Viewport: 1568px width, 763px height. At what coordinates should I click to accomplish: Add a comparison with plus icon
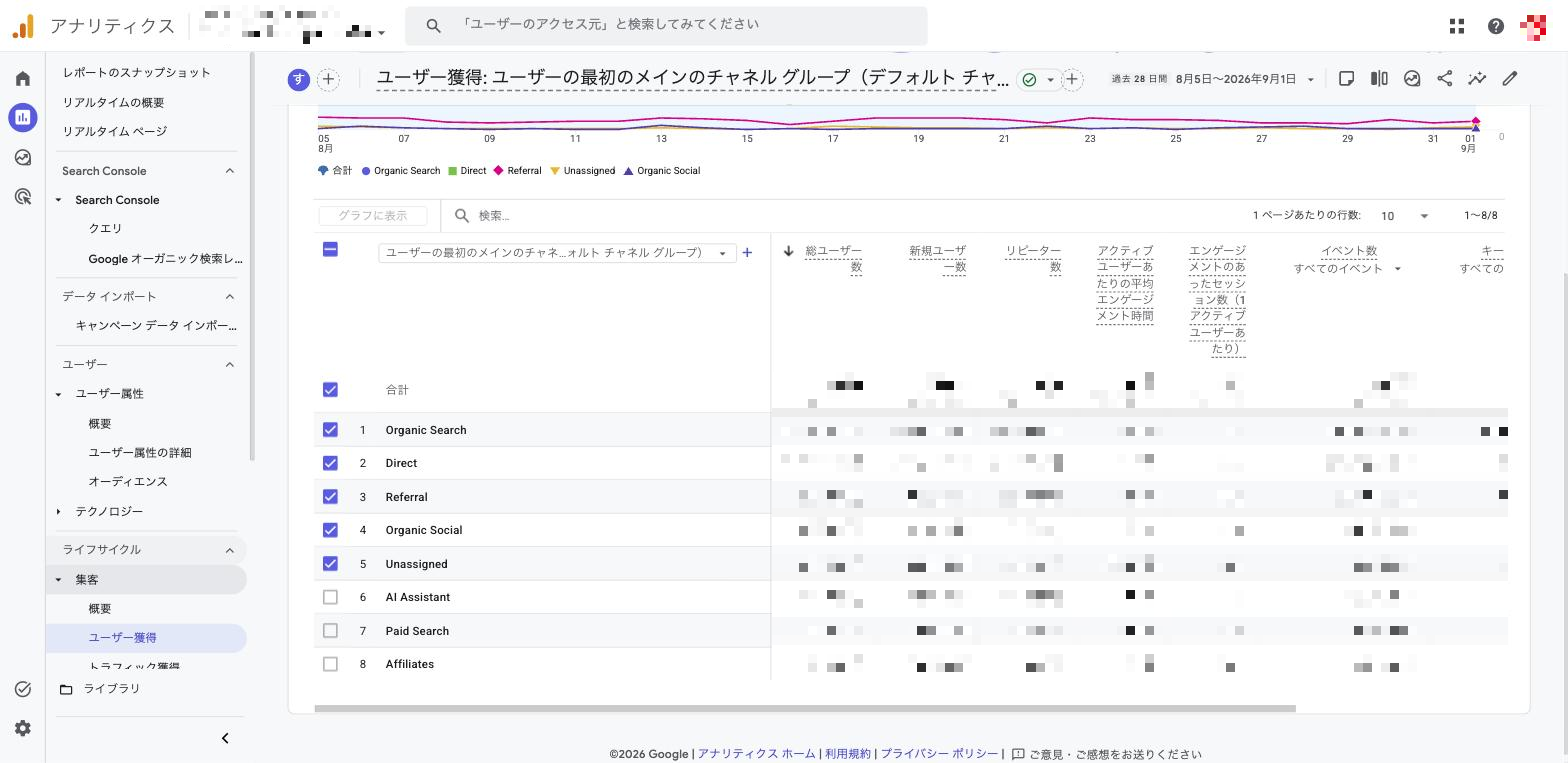point(328,79)
